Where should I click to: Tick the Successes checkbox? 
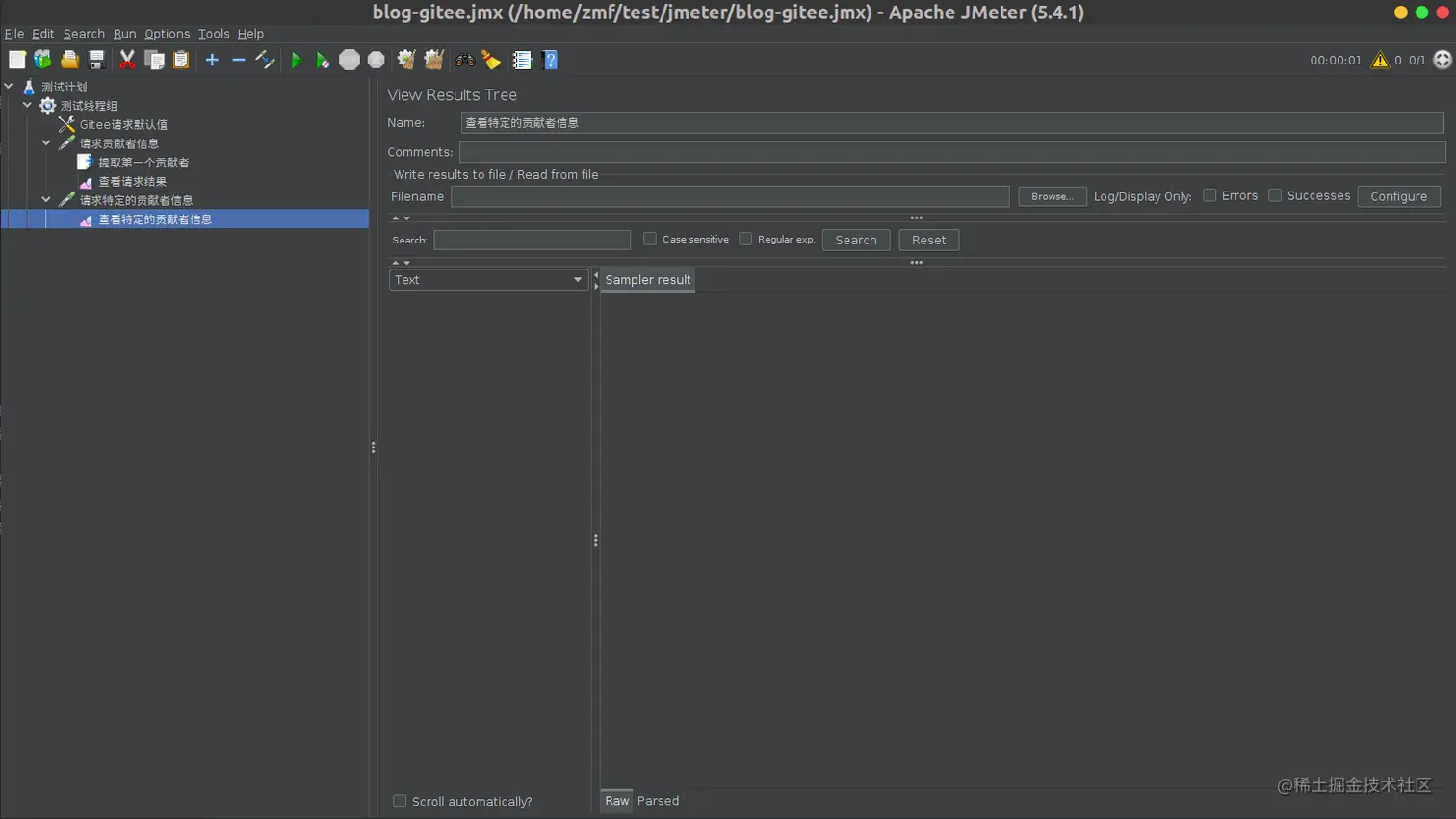point(1275,195)
